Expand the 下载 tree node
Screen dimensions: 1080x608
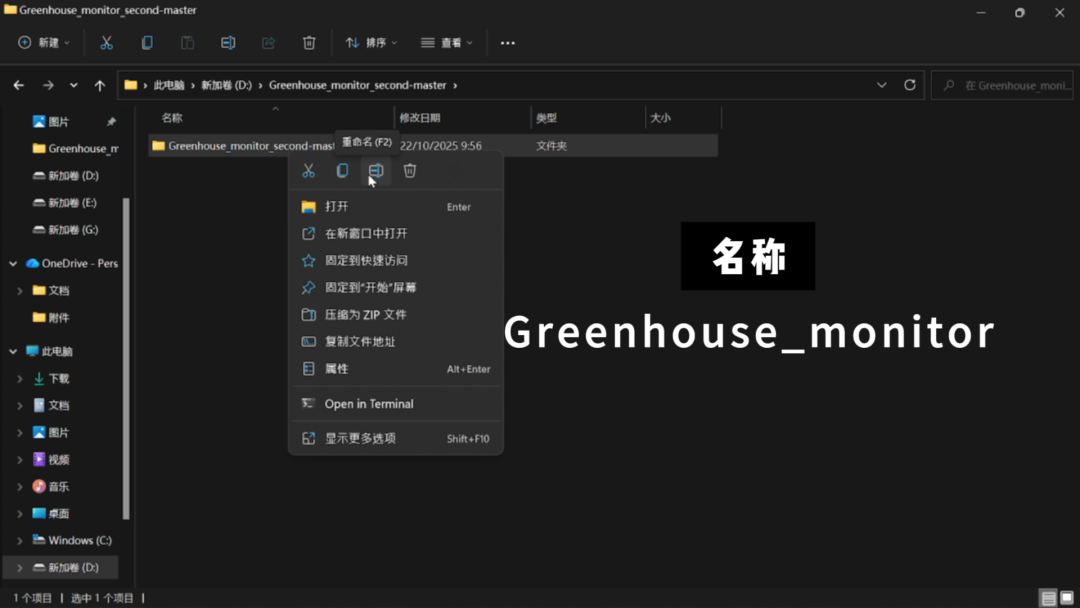20,379
